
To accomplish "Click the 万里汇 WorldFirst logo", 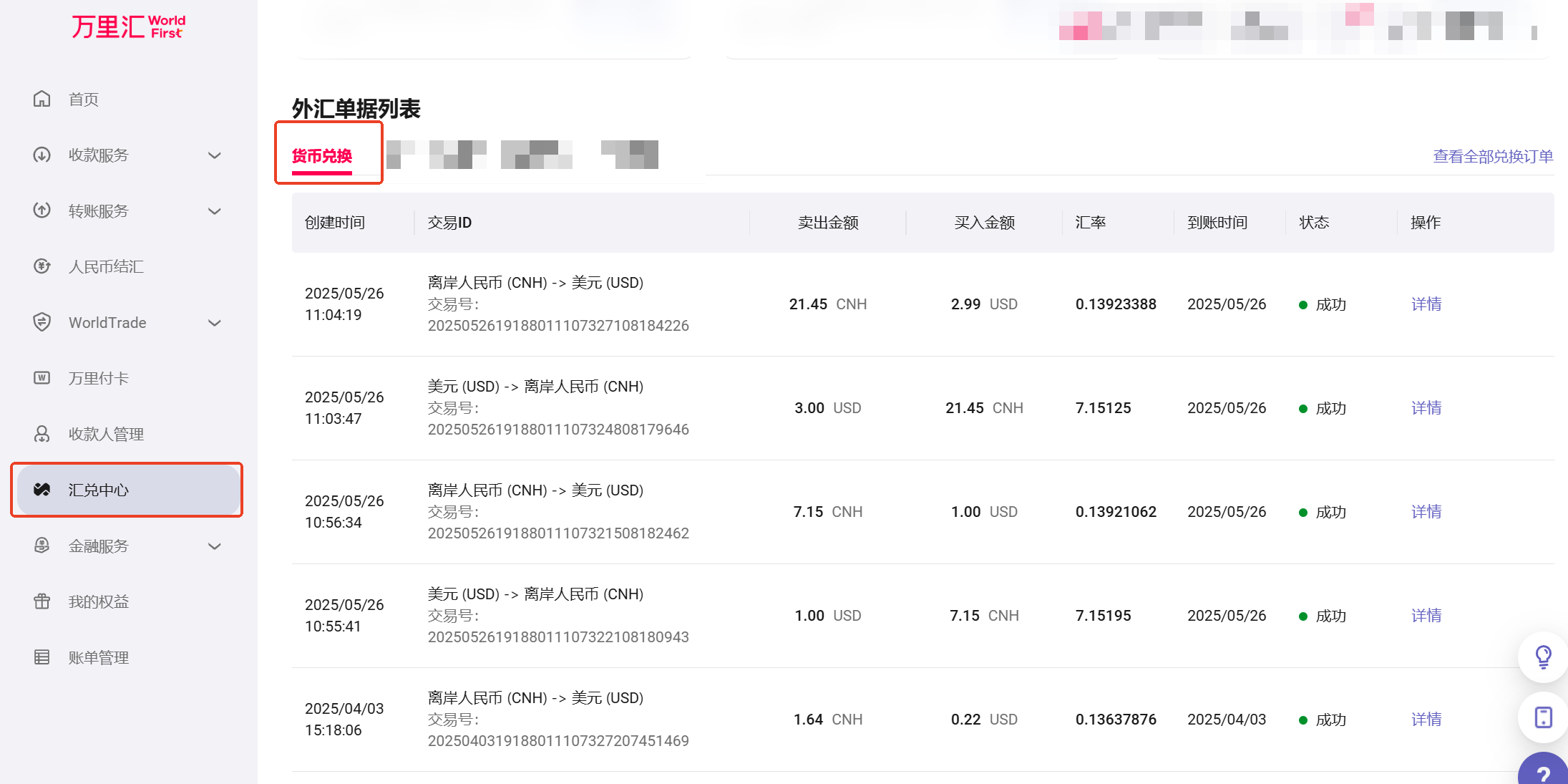I will tap(128, 27).
